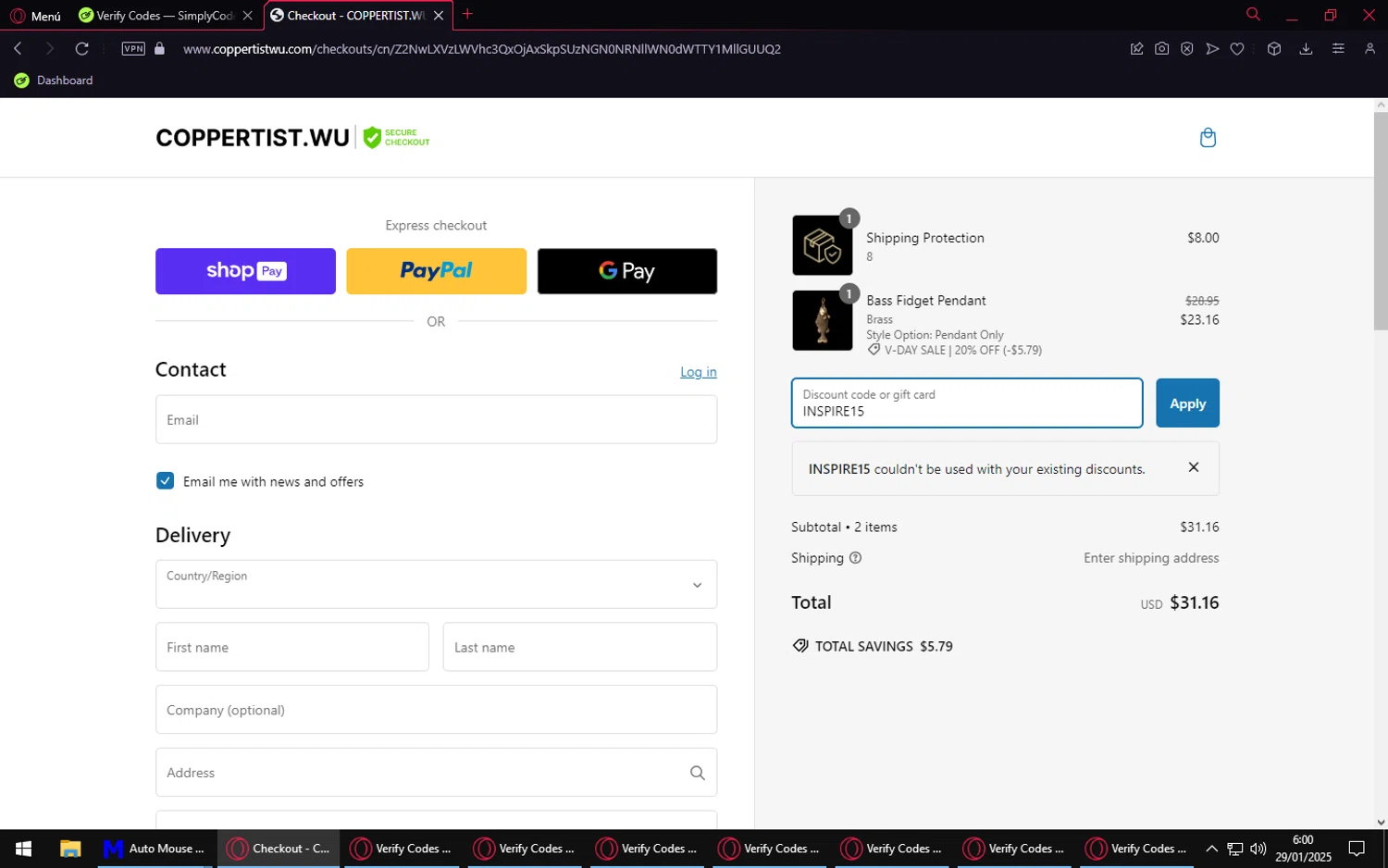Focus the Email input field
The image size is (1388, 868).
[x=436, y=419]
